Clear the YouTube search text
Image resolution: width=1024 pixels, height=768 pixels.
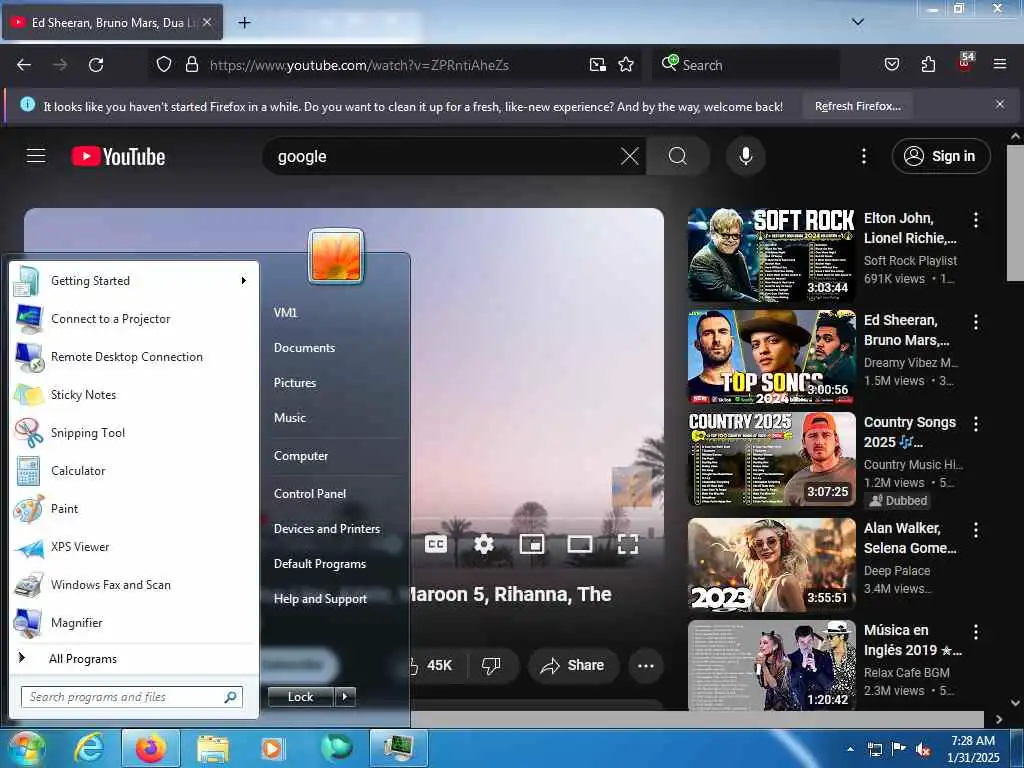630,156
